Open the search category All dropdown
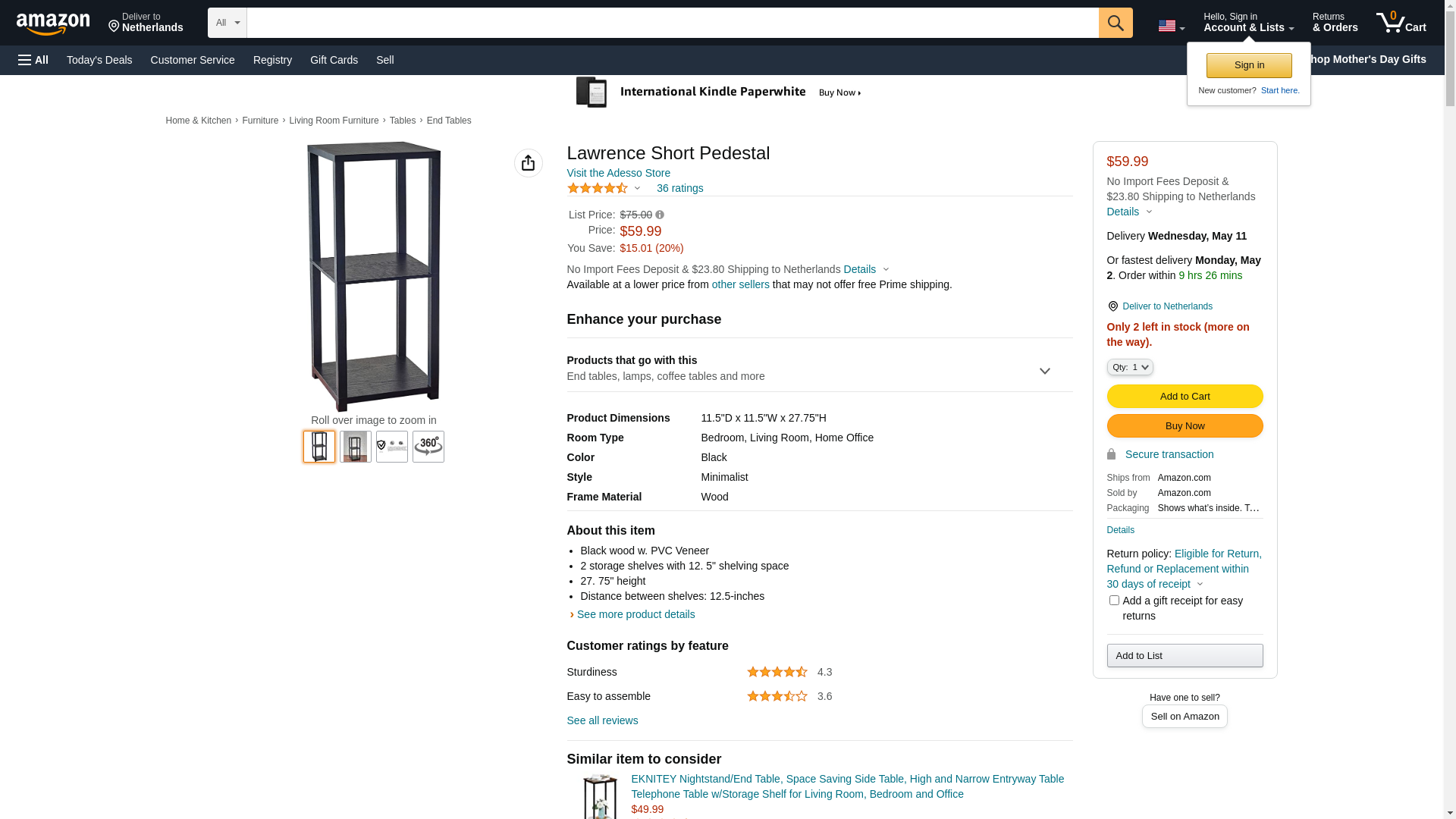 [227, 23]
